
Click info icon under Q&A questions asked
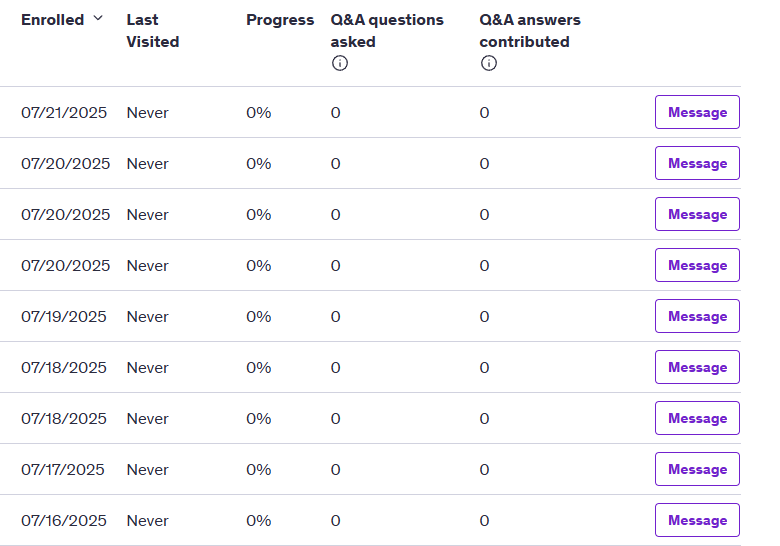point(340,63)
